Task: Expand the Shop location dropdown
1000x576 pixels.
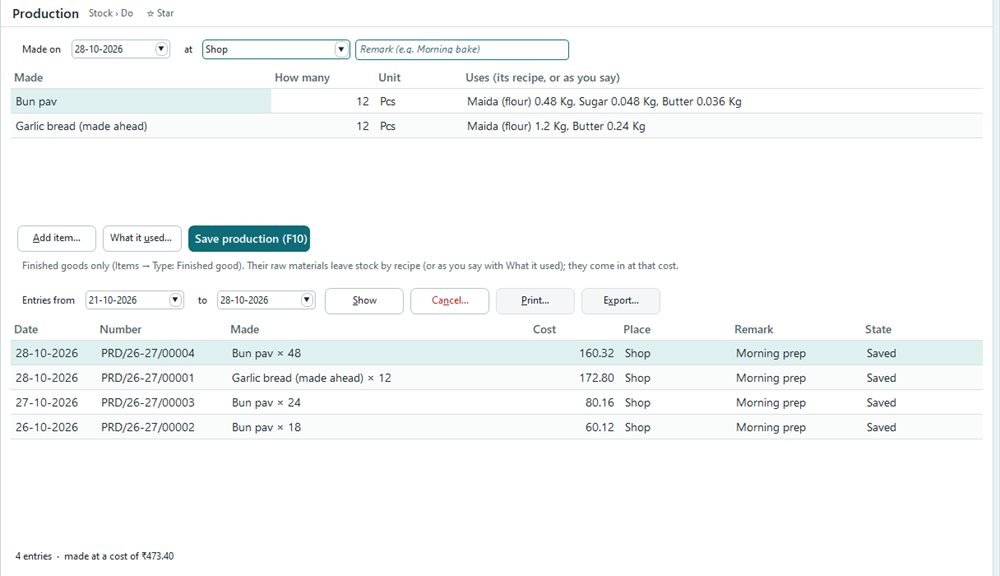Action: pyautogui.click(x=341, y=49)
